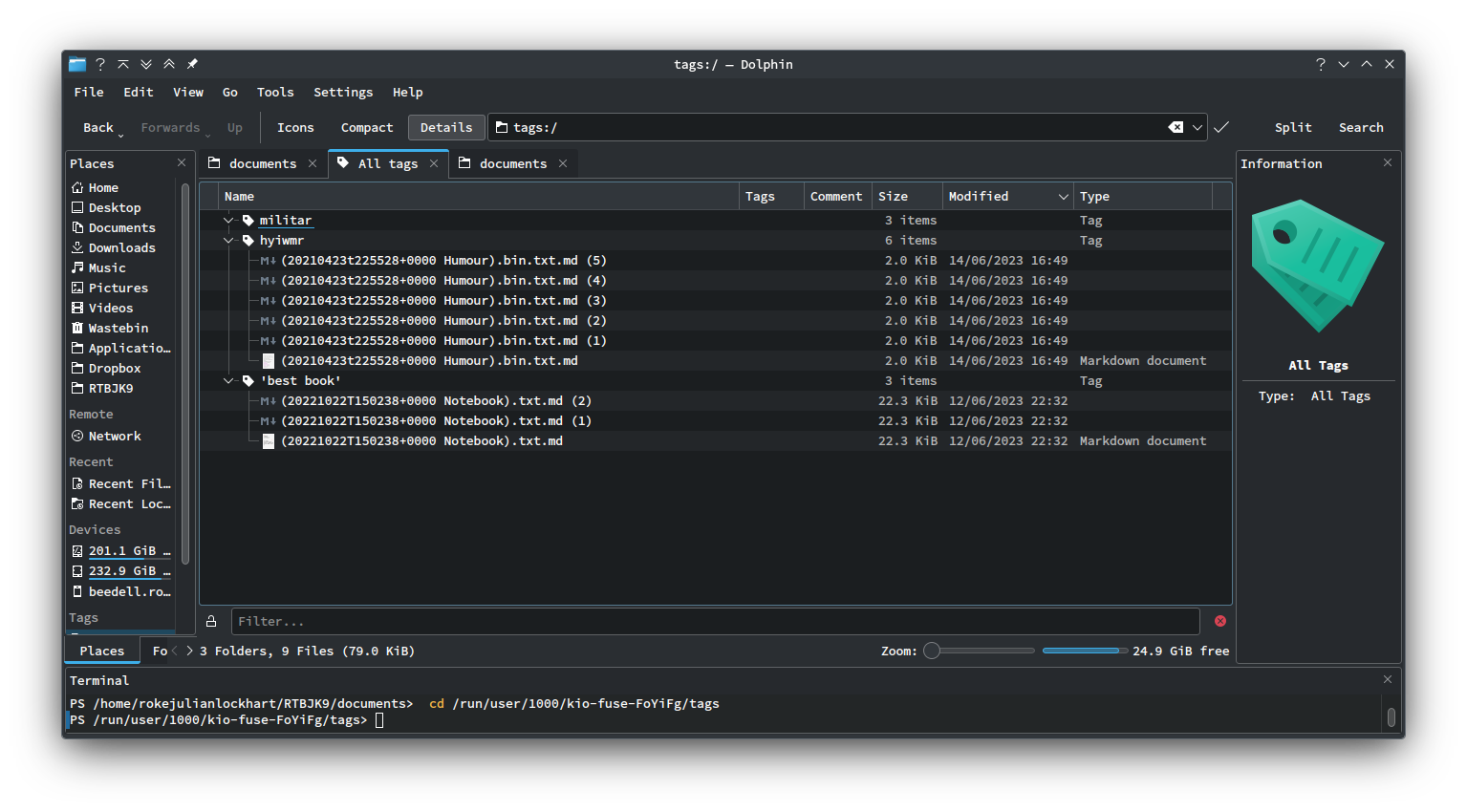Open Applications place
1467x812 pixels.
120,349
